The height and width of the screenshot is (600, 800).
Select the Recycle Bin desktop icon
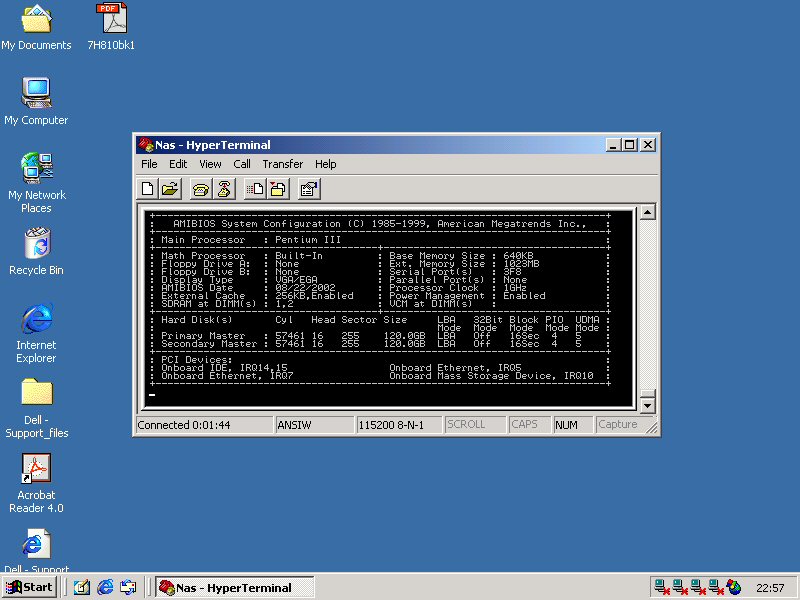pyautogui.click(x=36, y=252)
